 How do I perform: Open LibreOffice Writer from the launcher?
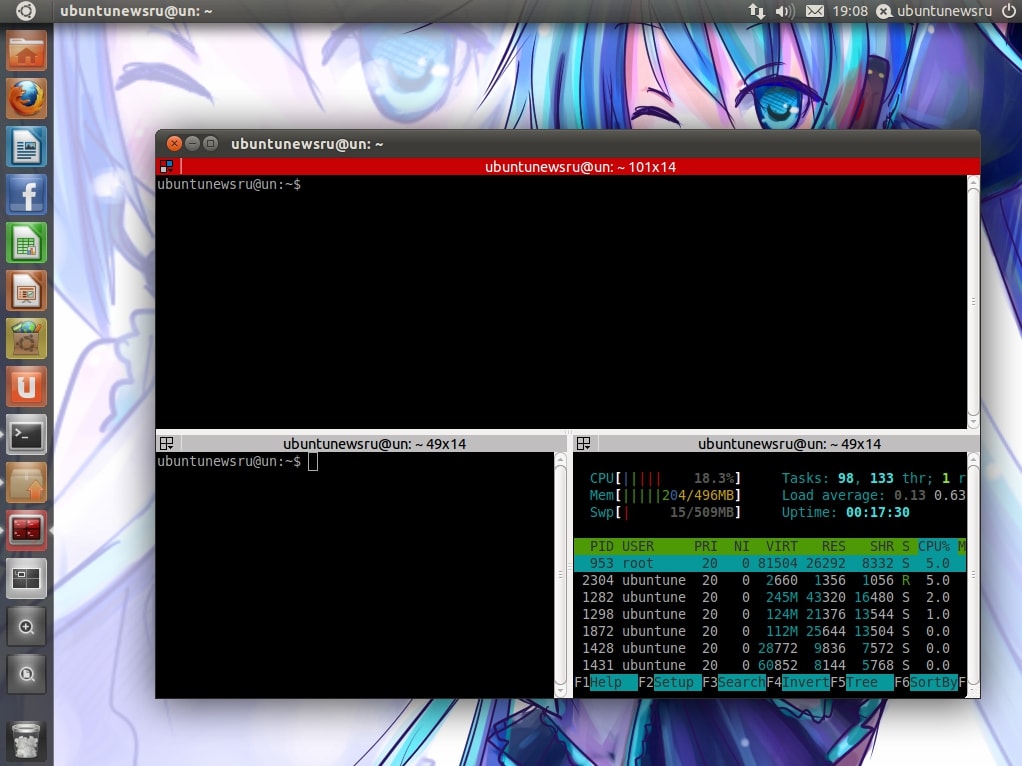coord(27,147)
